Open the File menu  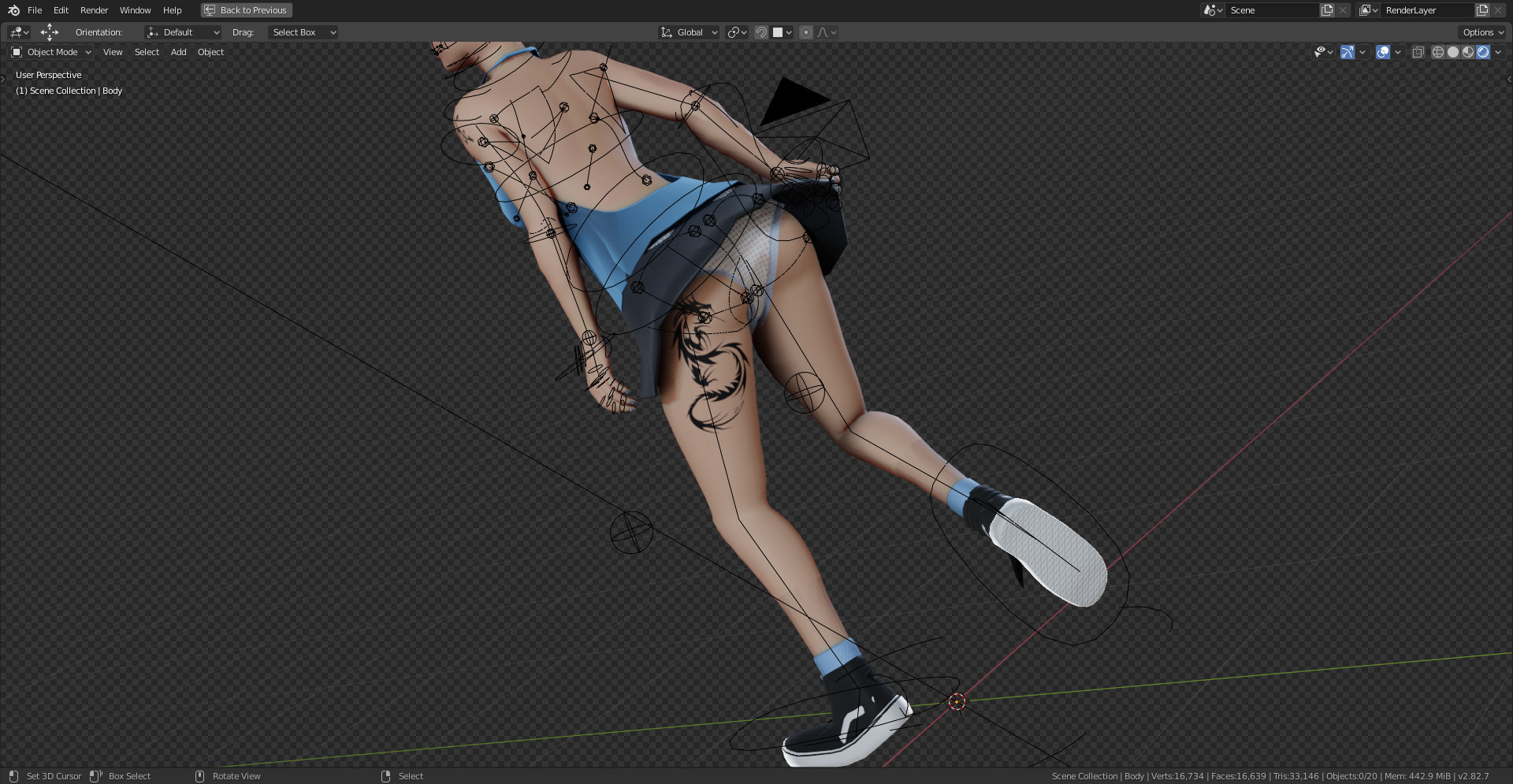point(35,10)
